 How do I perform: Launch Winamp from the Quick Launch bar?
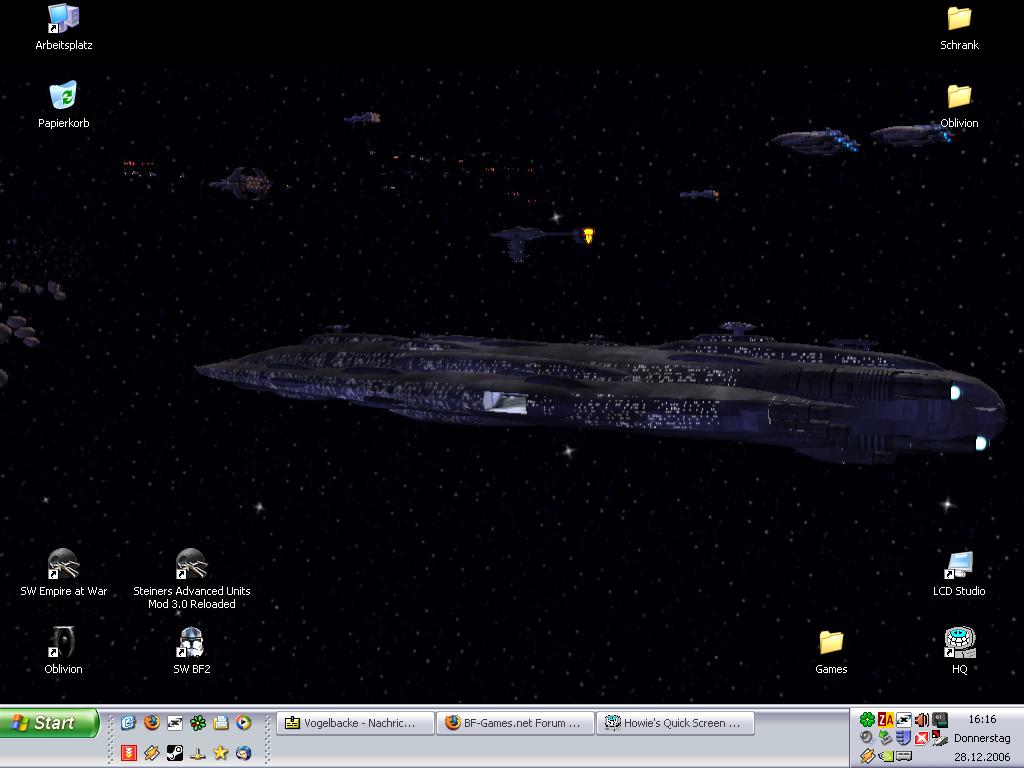coord(152,753)
